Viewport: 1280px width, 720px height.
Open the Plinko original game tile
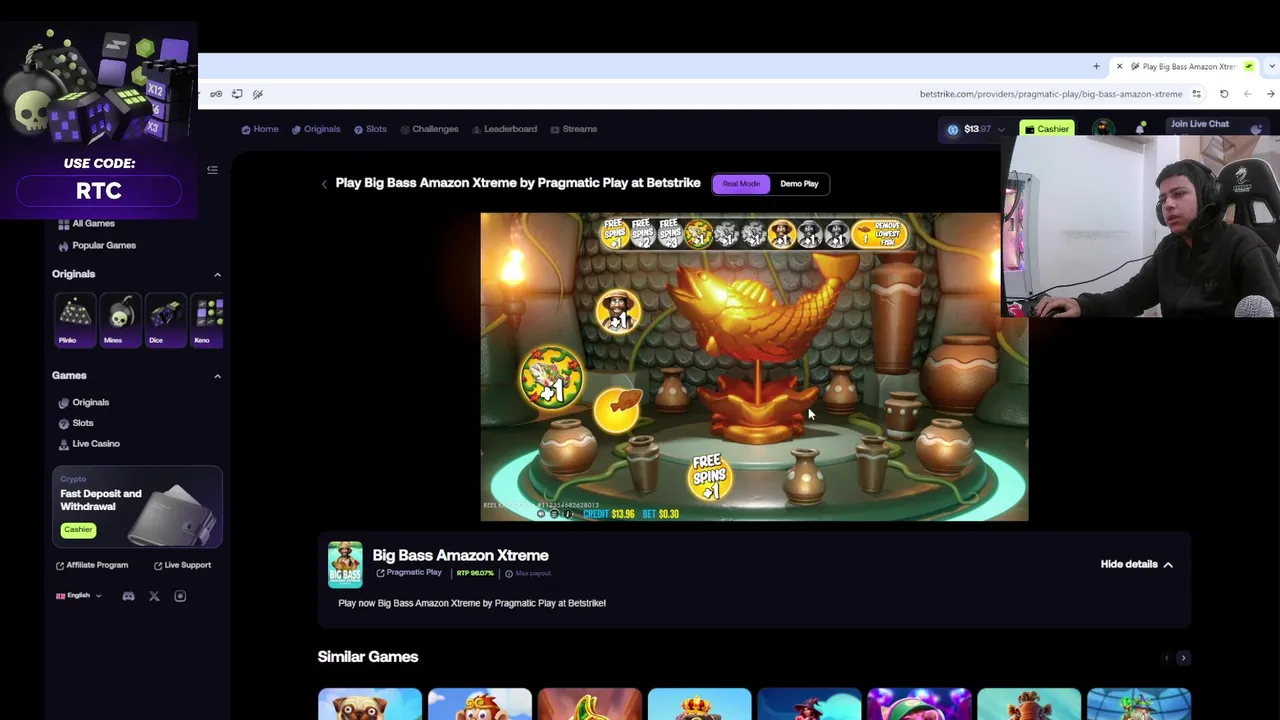(x=74, y=319)
